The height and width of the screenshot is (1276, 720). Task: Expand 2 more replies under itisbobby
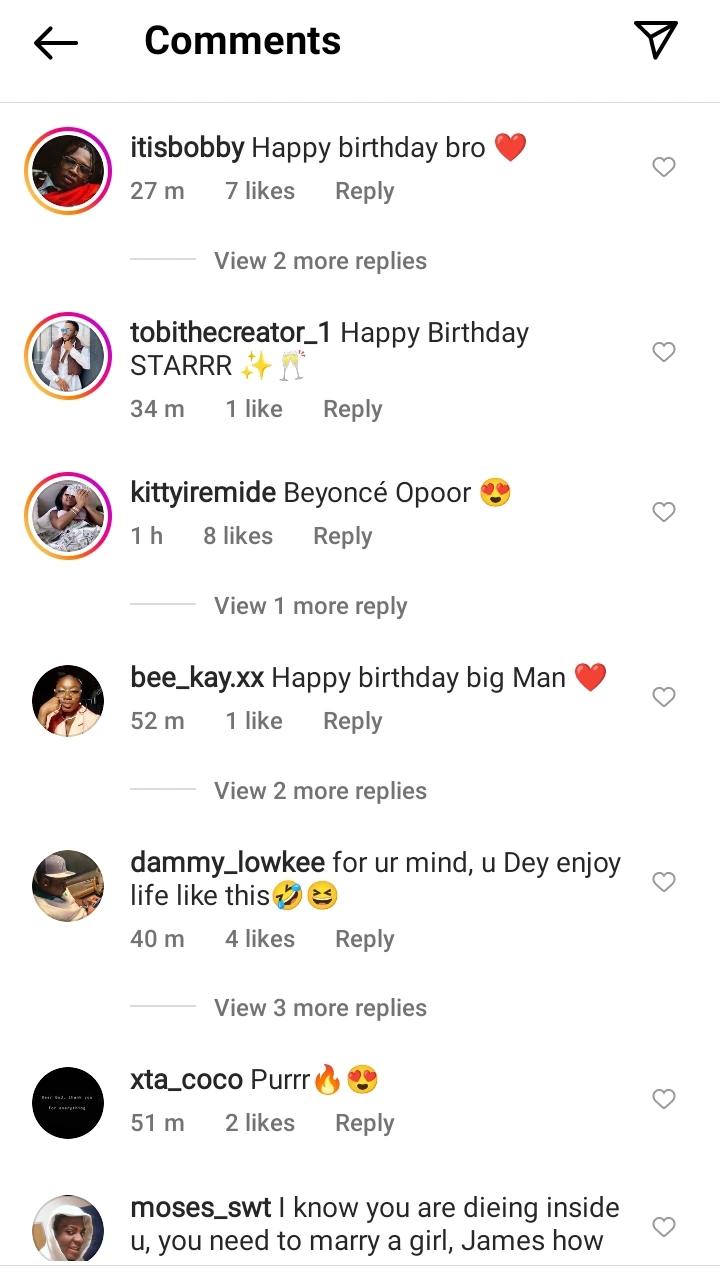pos(320,261)
